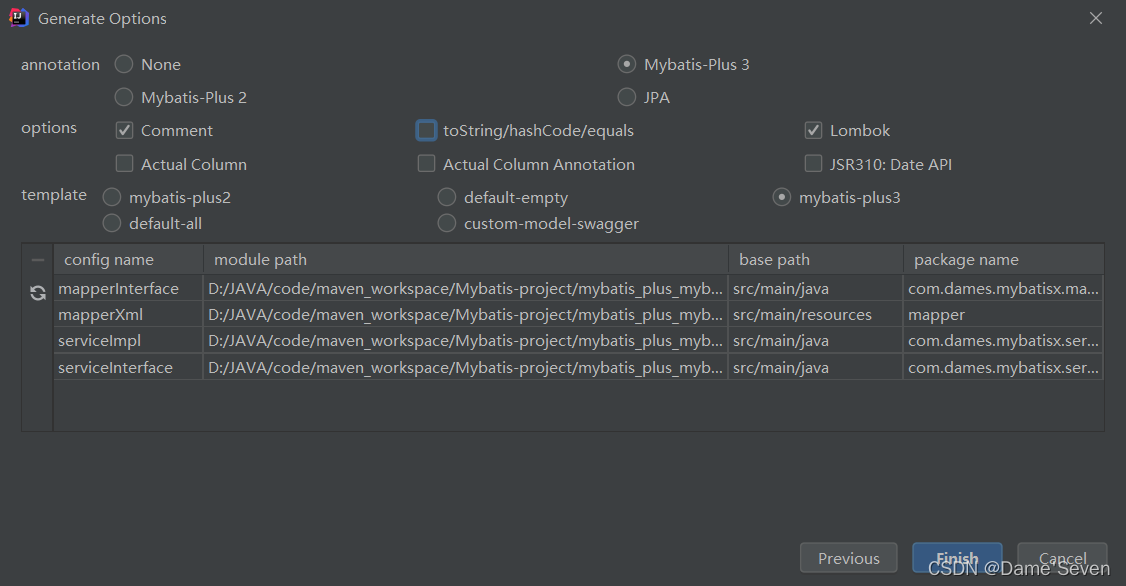Image resolution: width=1126 pixels, height=586 pixels.
Task: Select the mybatis-plus3 template radio
Action: click(782, 197)
